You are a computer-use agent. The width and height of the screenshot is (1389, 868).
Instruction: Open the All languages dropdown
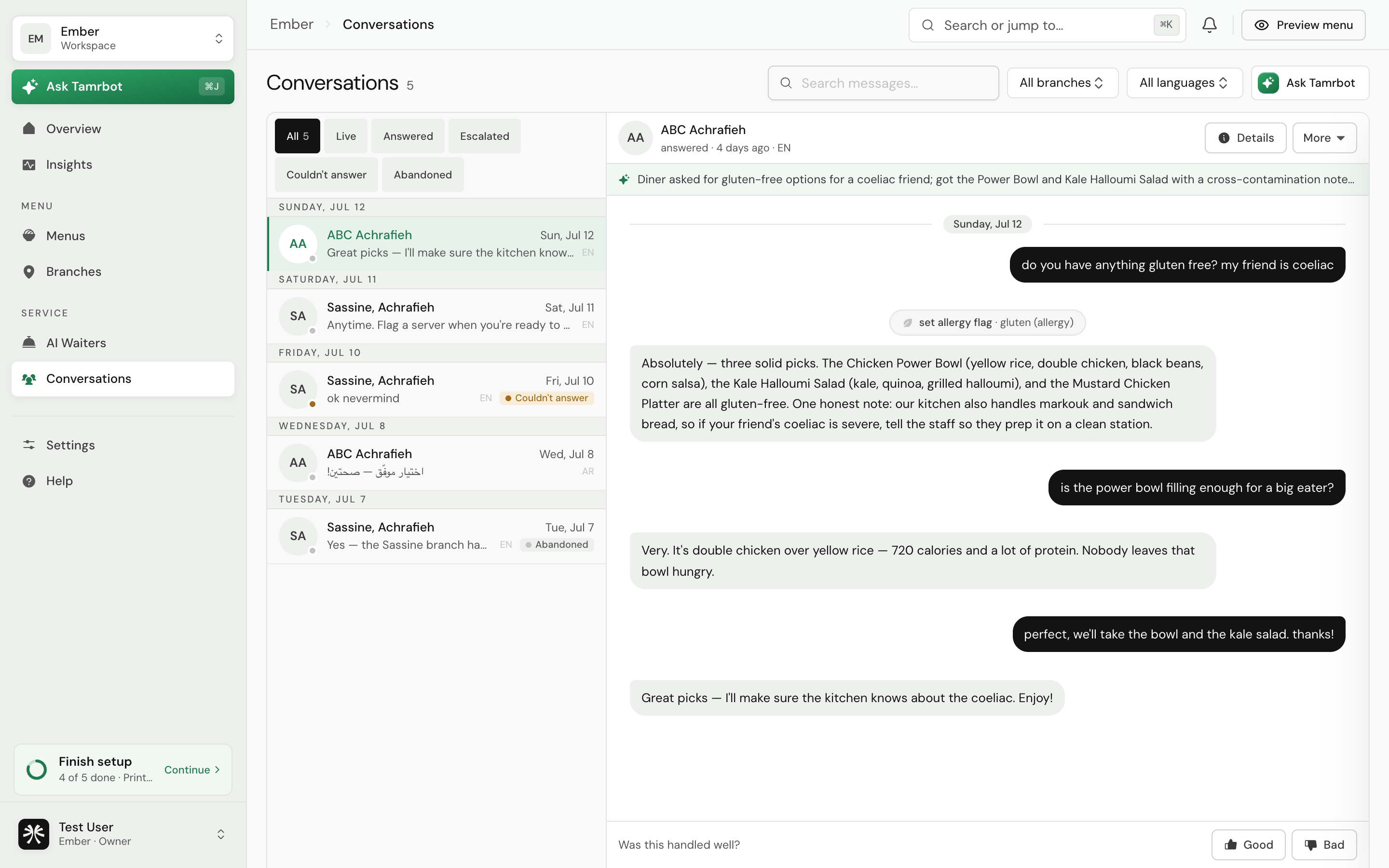(x=1184, y=82)
